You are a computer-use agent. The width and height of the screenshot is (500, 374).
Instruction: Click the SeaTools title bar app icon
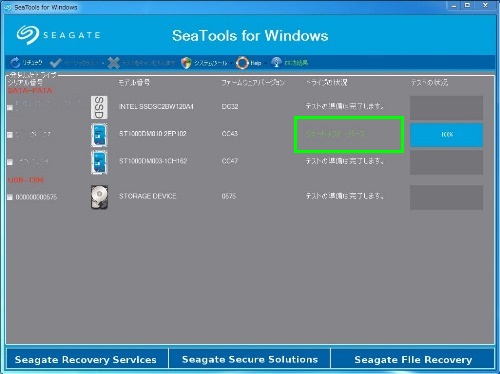tap(8, 7)
